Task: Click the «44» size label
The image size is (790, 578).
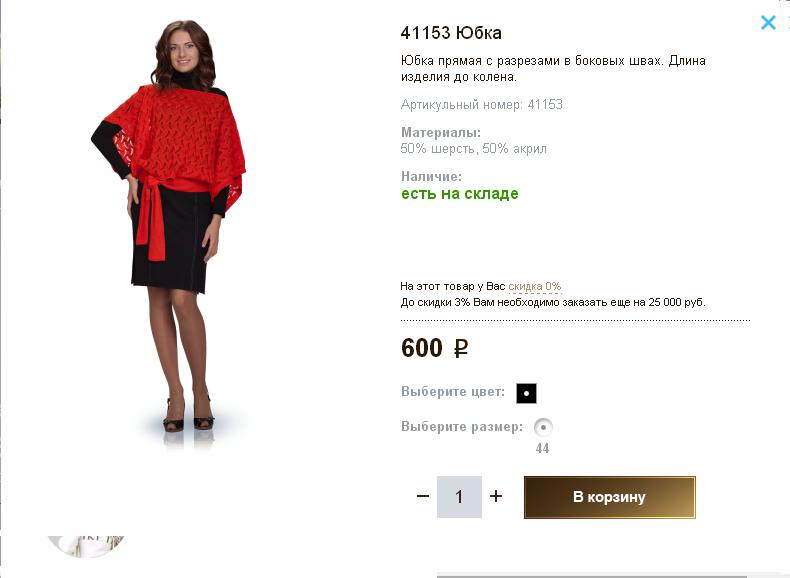Action: coord(542,449)
